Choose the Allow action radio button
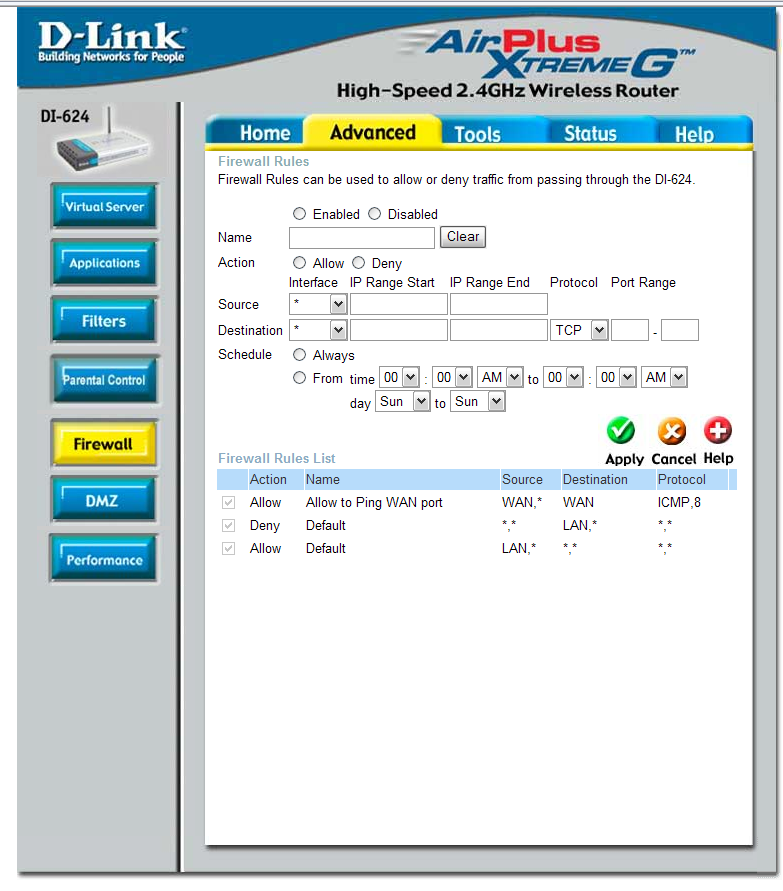Image resolution: width=783 pixels, height=891 pixels. click(x=299, y=263)
